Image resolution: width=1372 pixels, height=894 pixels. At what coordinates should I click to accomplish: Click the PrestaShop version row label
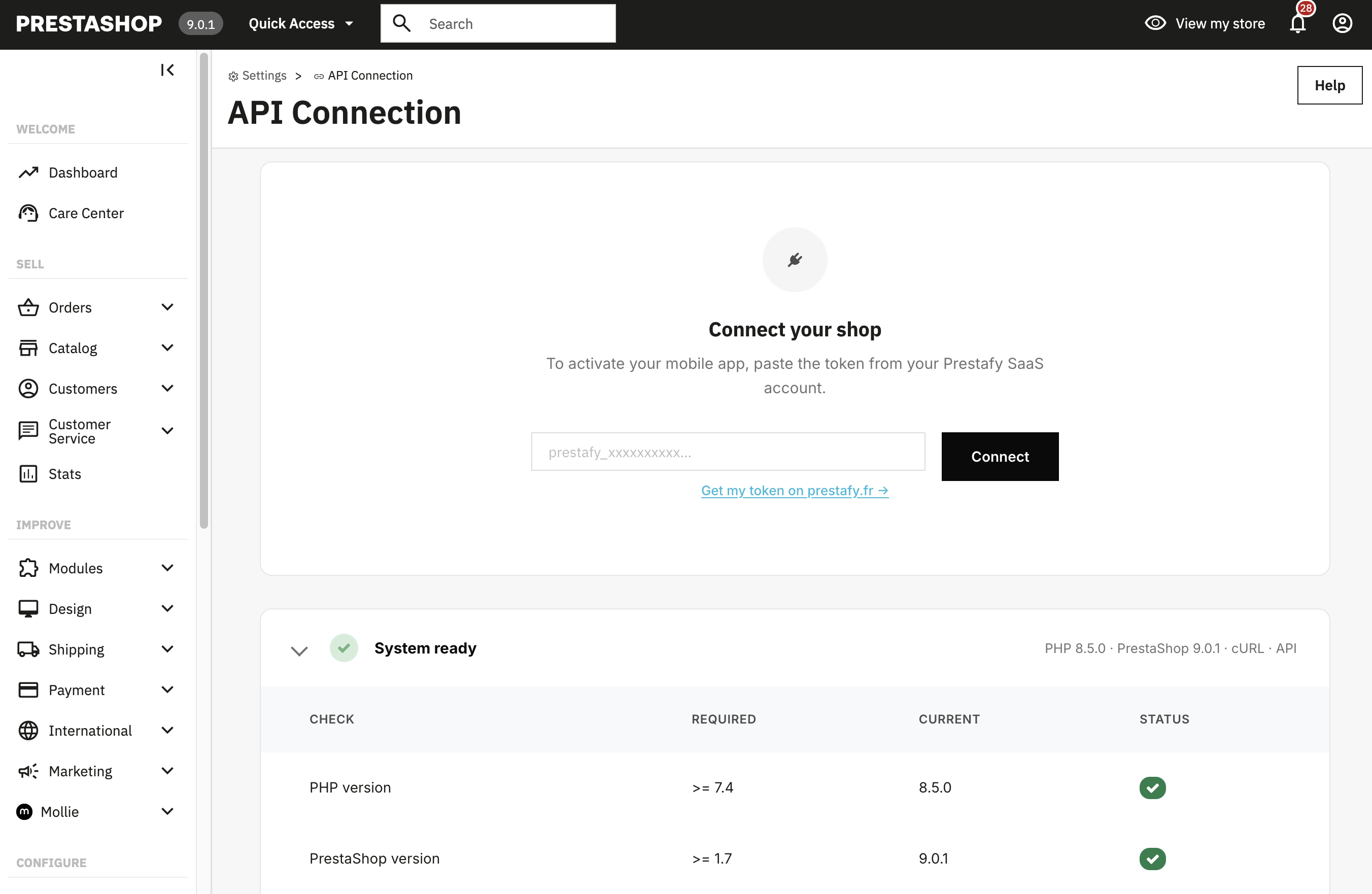point(374,858)
